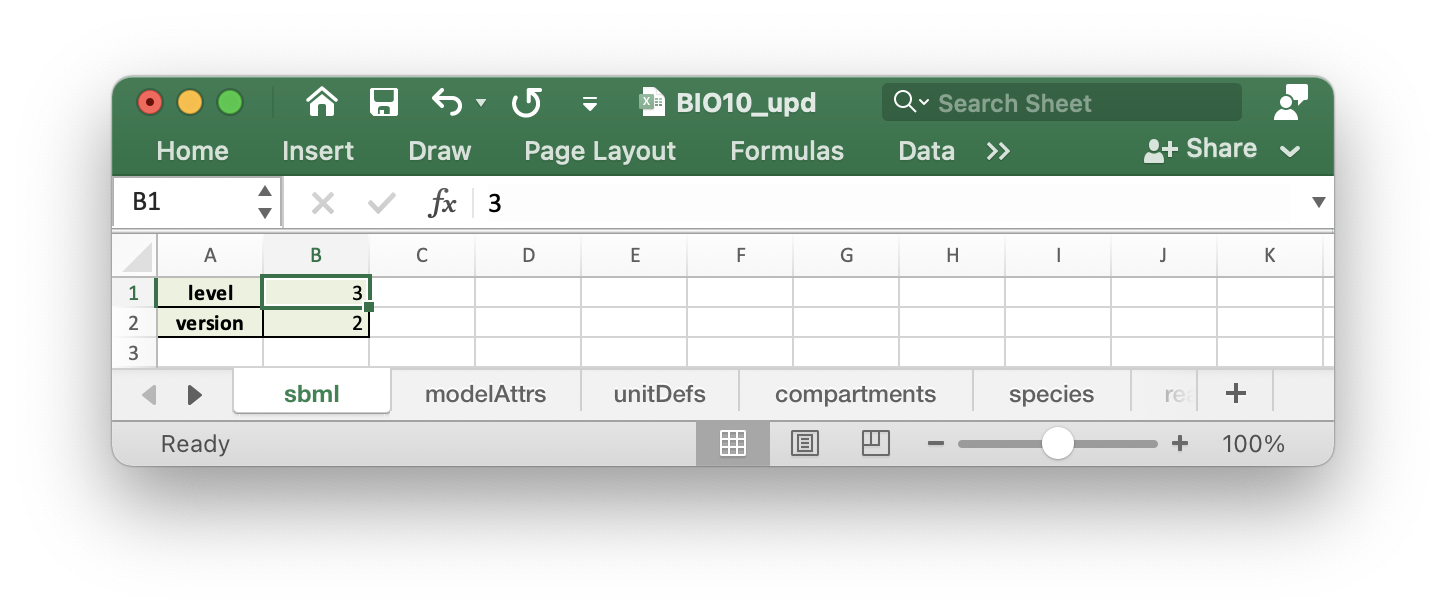Switch to Page Break Preview view icon

pos(875,443)
